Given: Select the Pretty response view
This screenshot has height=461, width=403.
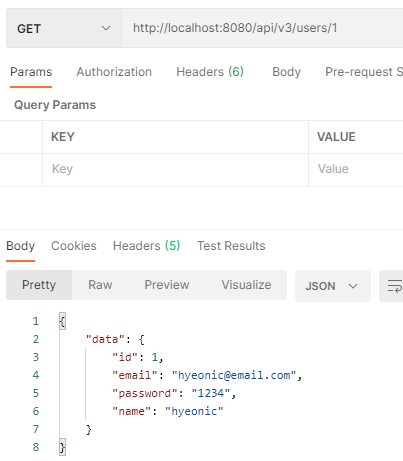Looking at the screenshot, I should coord(39,285).
